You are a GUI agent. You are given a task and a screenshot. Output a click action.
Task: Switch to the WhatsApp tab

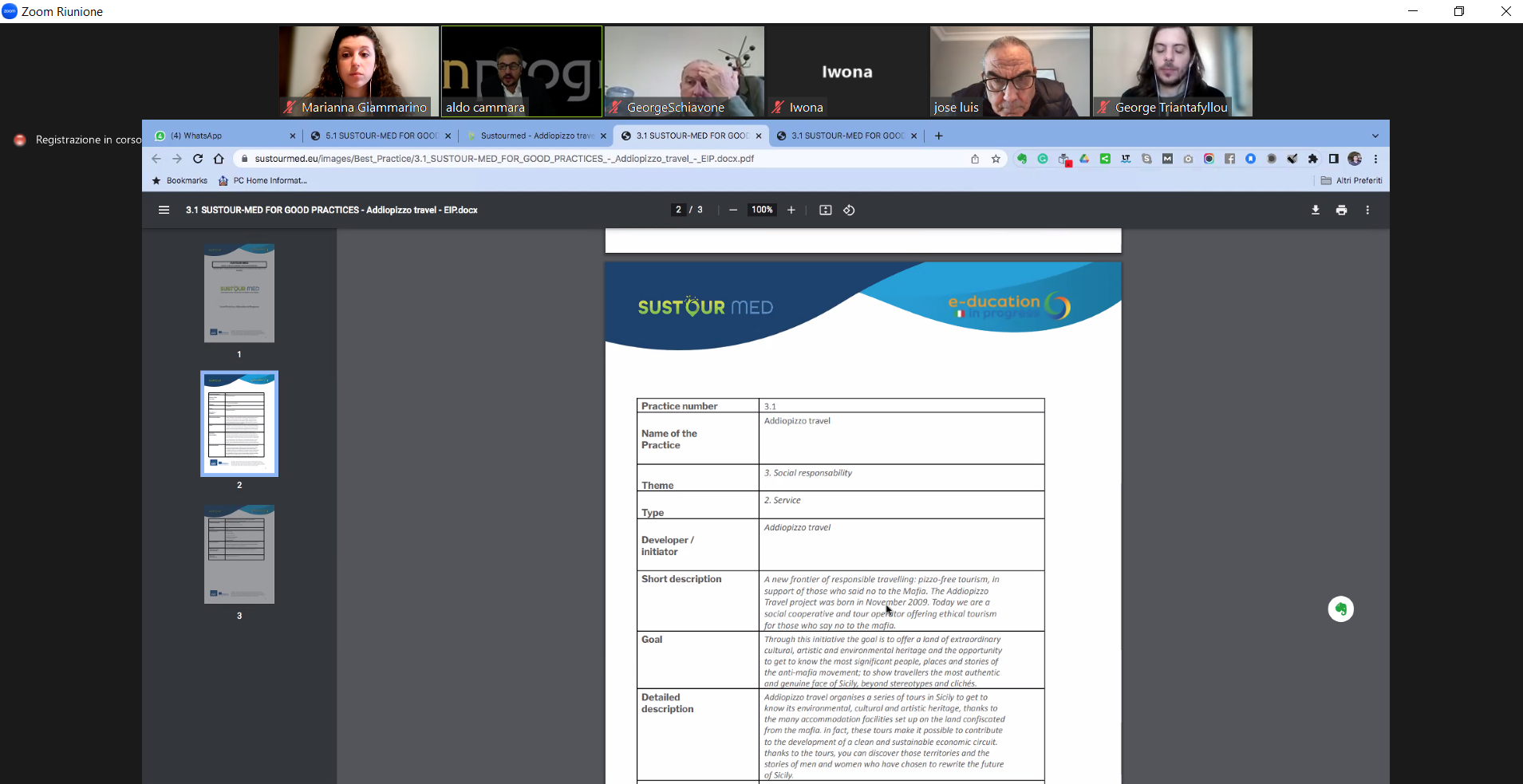coord(225,136)
